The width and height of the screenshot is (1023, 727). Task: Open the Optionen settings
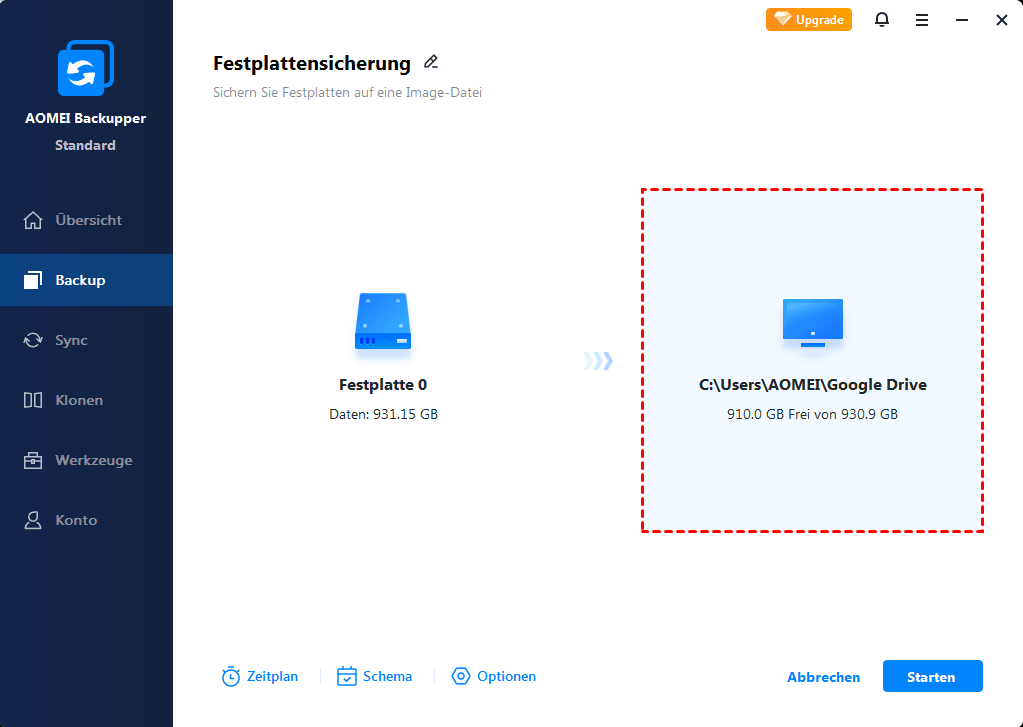click(493, 677)
